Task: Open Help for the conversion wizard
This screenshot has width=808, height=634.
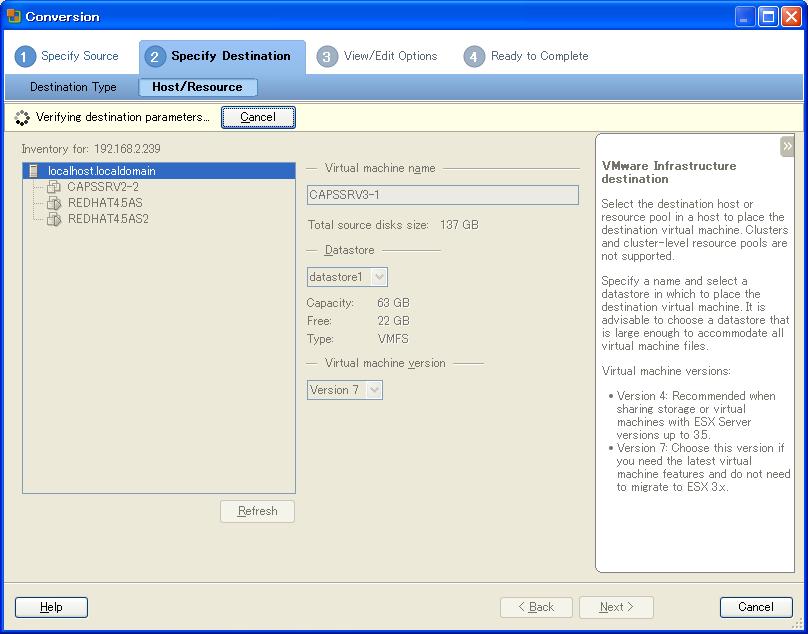Action: [51, 607]
